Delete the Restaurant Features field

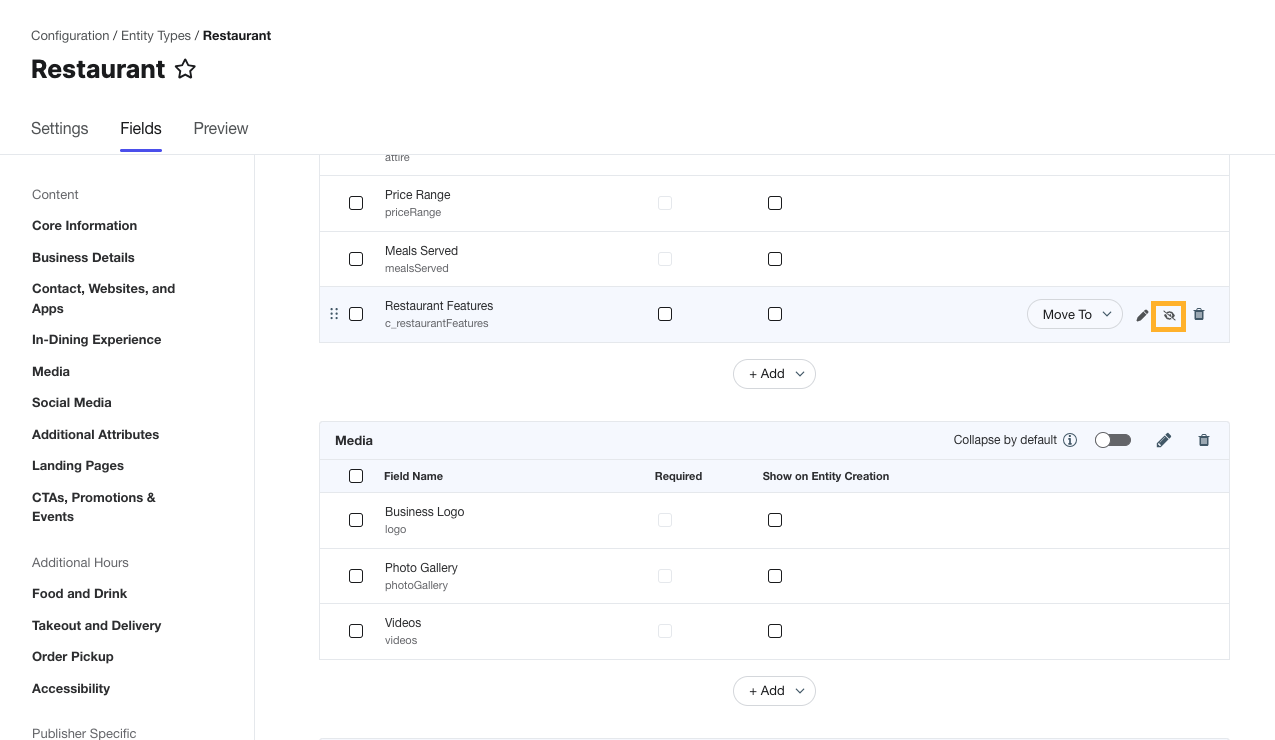pyautogui.click(x=1199, y=314)
